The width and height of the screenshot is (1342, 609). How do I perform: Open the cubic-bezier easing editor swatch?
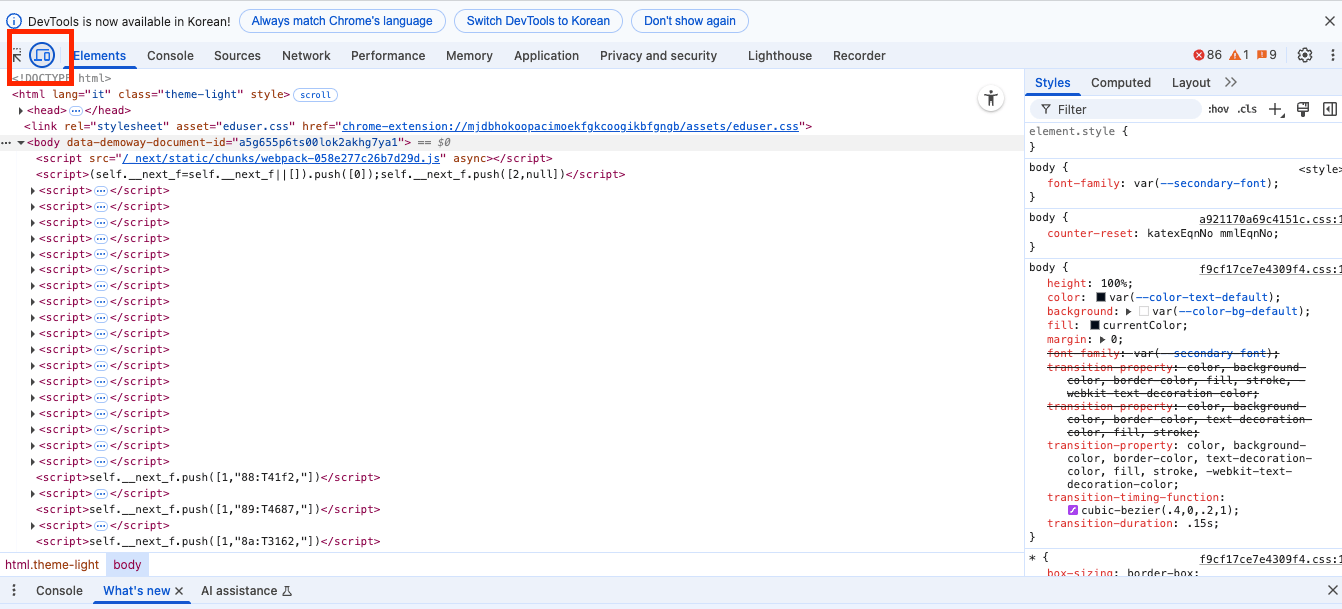tap(1073, 510)
